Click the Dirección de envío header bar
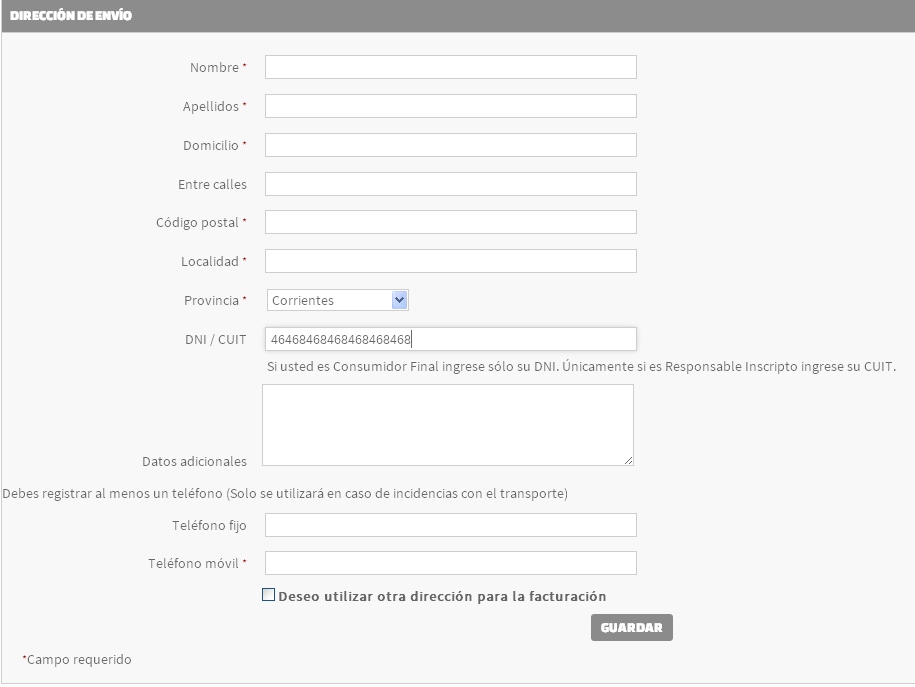This screenshot has width=915, height=687. click(x=457, y=16)
